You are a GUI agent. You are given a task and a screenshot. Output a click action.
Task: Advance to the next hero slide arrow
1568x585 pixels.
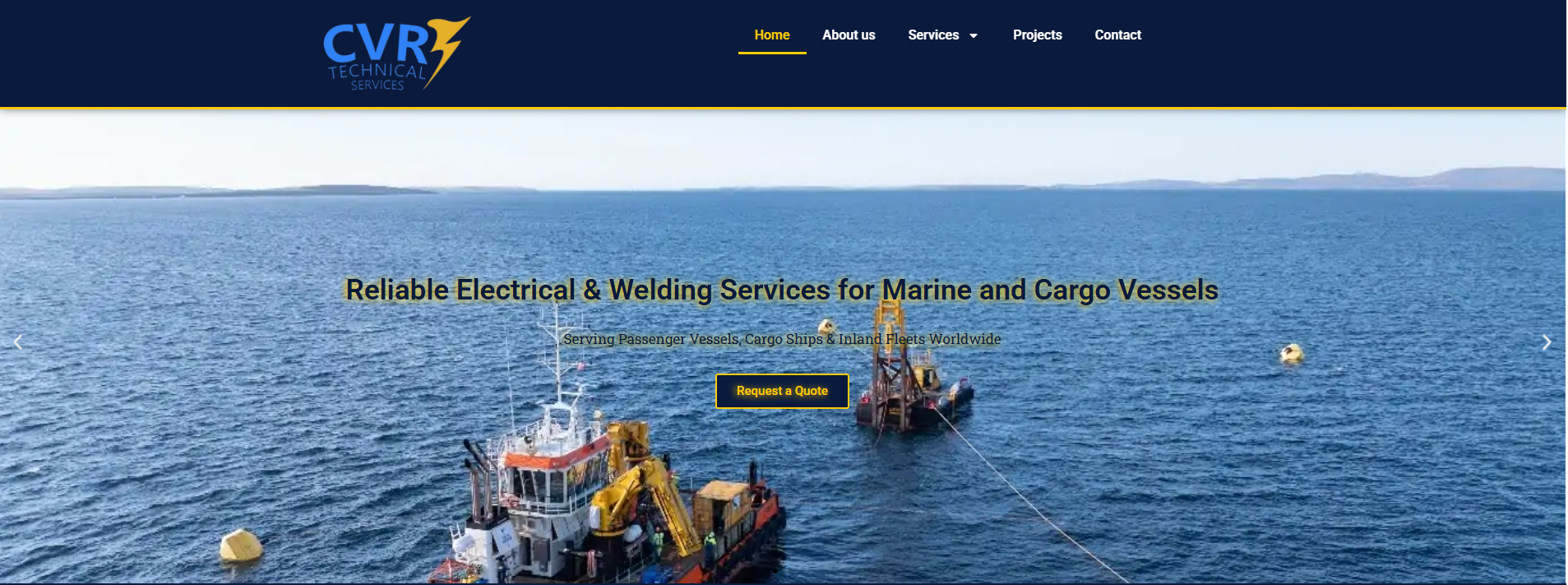[1547, 342]
